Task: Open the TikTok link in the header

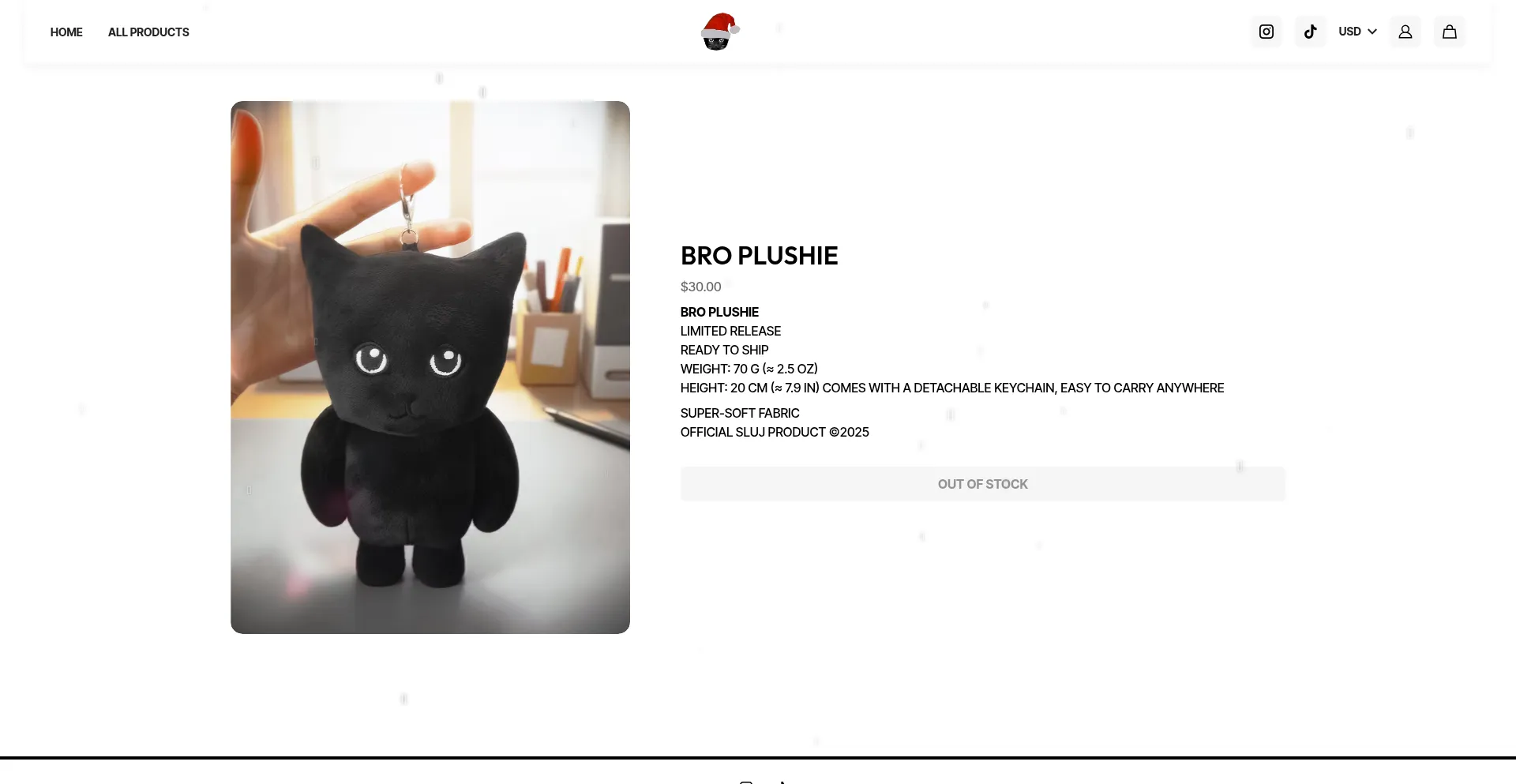Action: (x=1311, y=32)
